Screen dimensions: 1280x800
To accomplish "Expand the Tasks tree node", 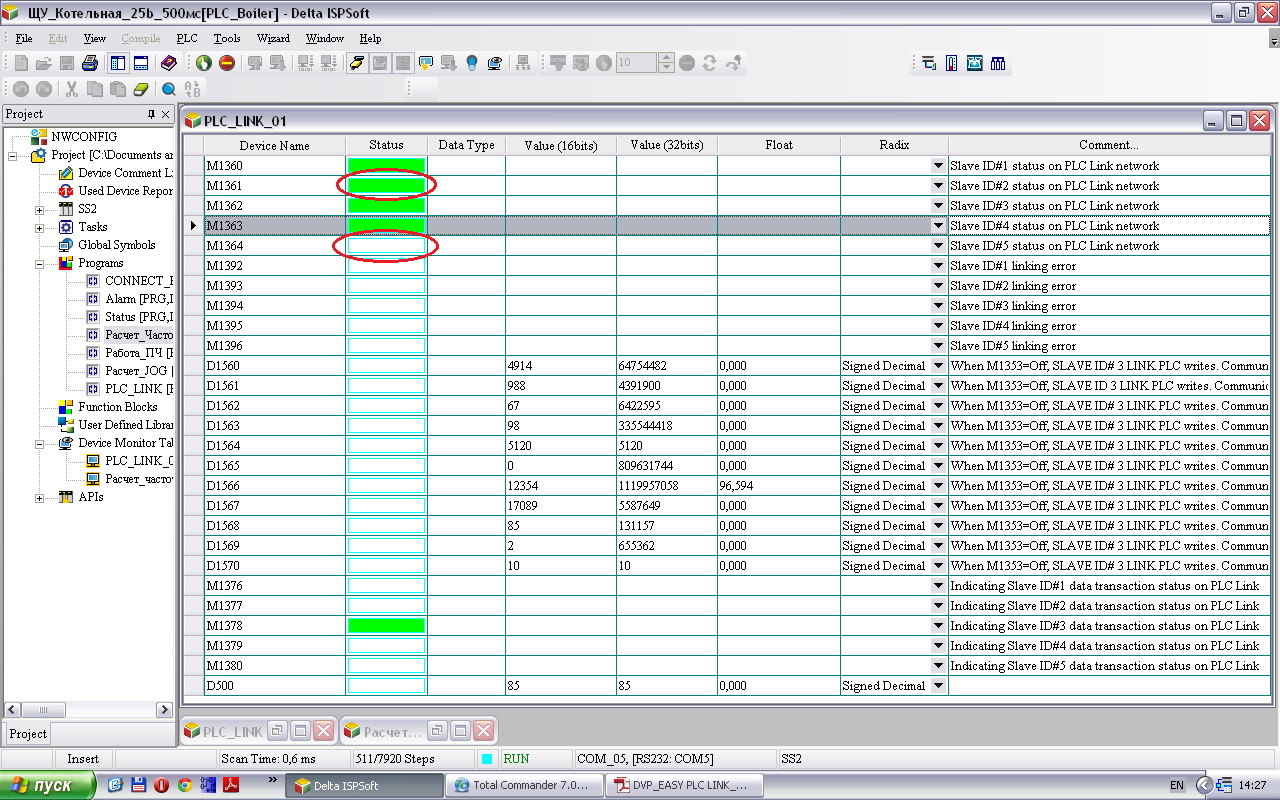I will tap(39, 227).
